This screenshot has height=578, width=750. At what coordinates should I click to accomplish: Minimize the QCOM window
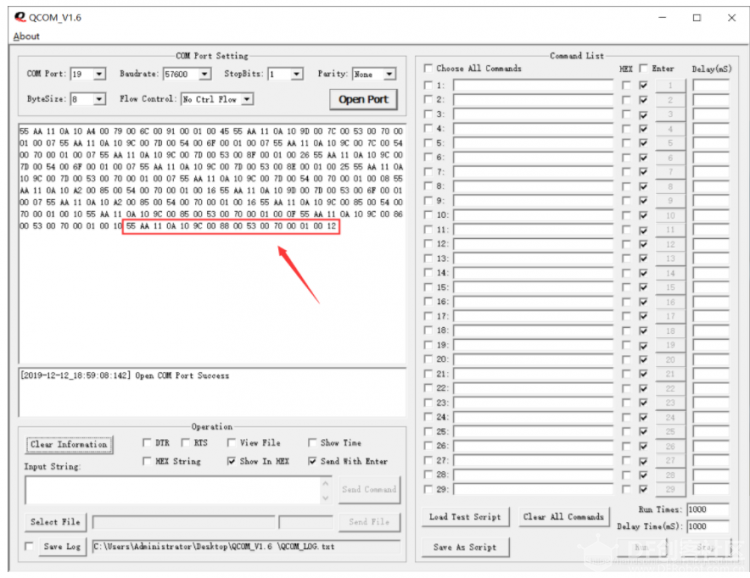coord(662,18)
